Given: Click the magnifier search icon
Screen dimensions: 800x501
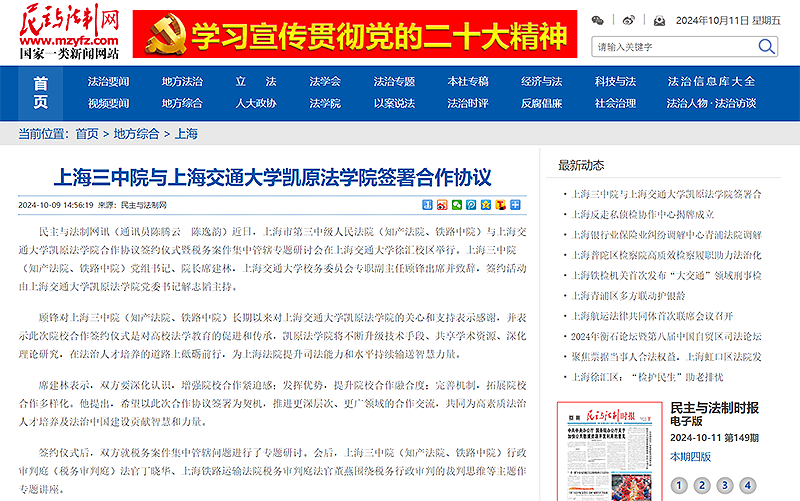Looking at the screenshot, I should 766,47.
